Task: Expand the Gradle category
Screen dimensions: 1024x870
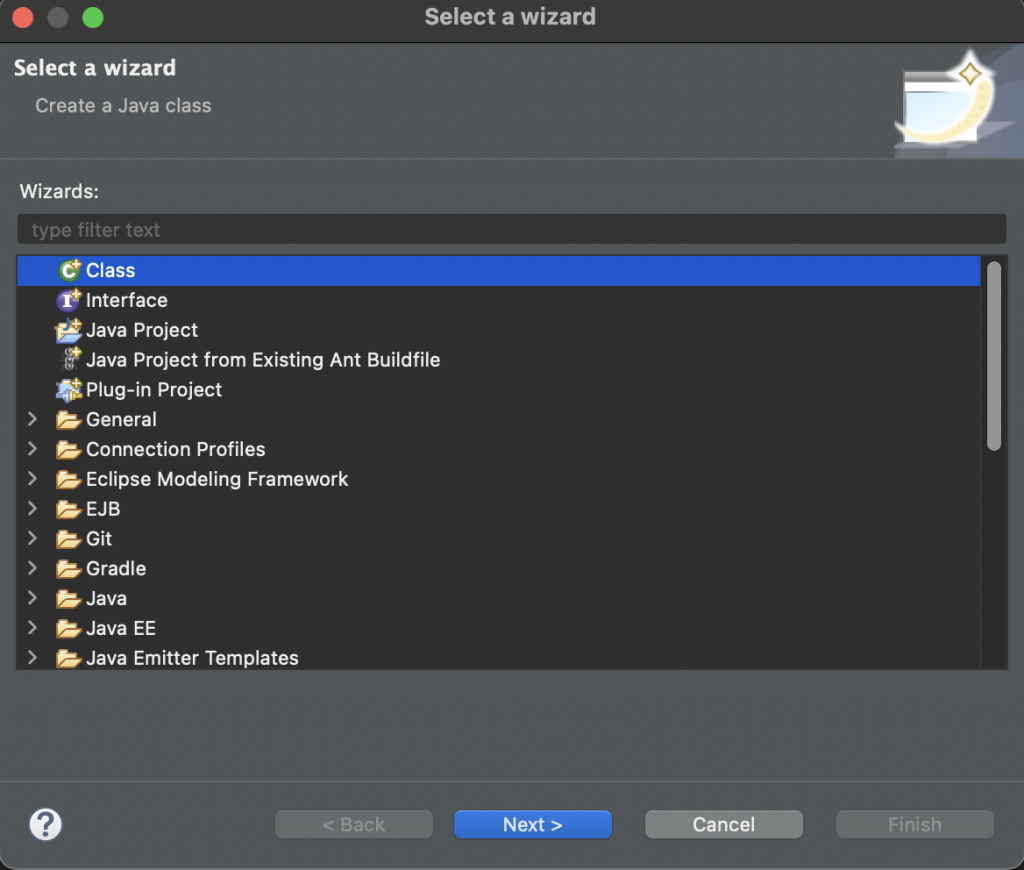Action: coord(32,568)
